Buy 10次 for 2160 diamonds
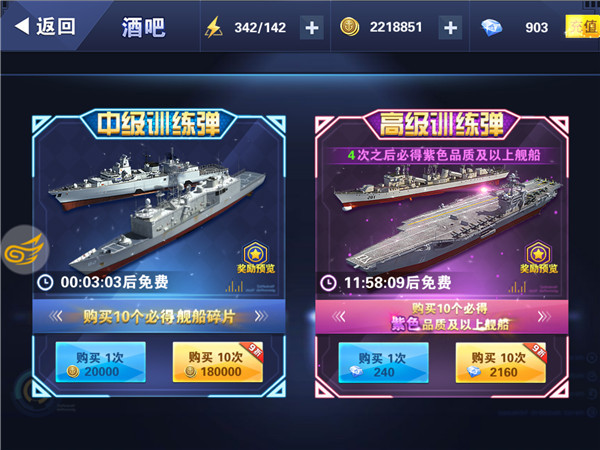This screenshot has width=600, height=450. coord(501,362)
